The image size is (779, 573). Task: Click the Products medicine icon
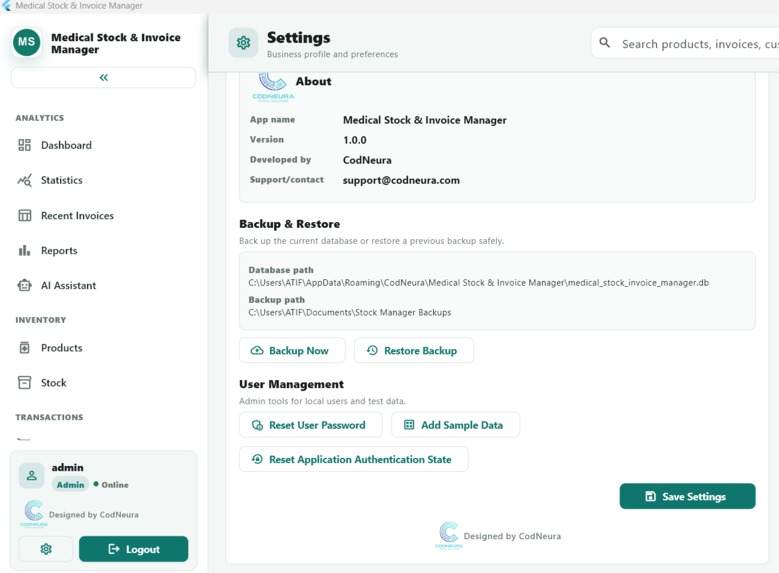coord(24,348)
